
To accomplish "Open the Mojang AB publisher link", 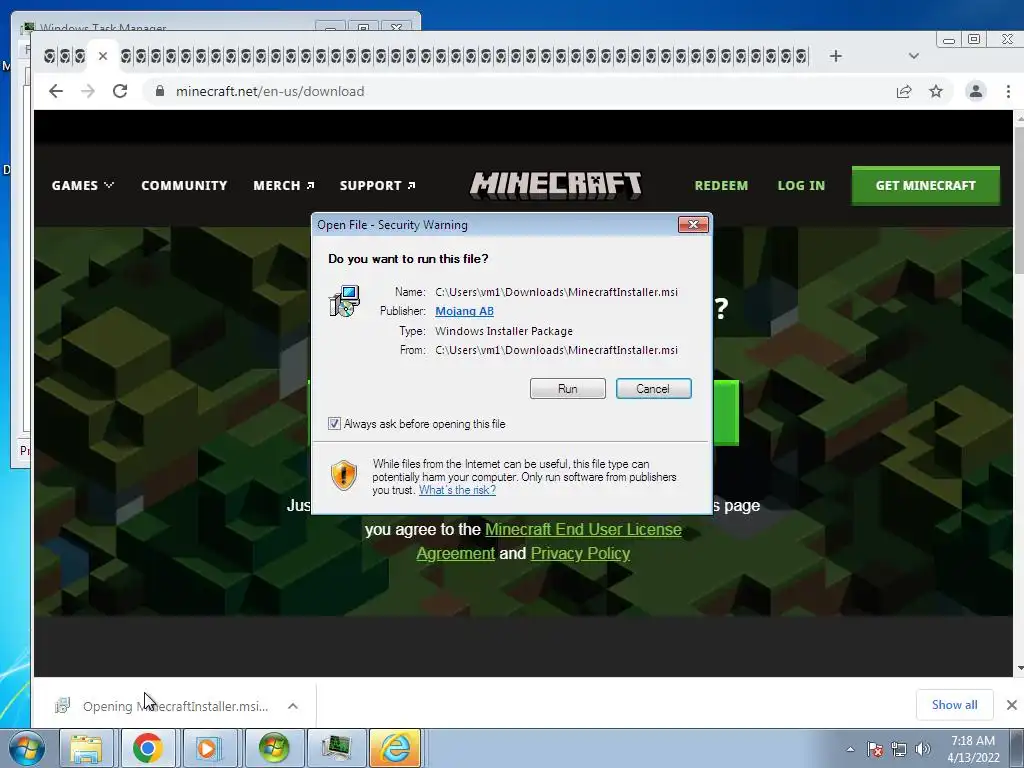I will (464, 311).
